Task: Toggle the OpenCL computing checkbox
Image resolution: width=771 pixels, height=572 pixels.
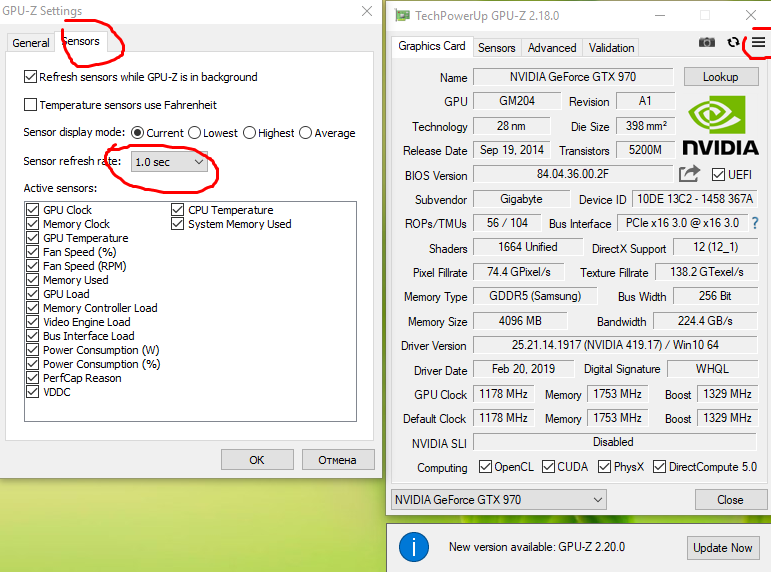Action: pyautogui.click(x=485, y=466)
